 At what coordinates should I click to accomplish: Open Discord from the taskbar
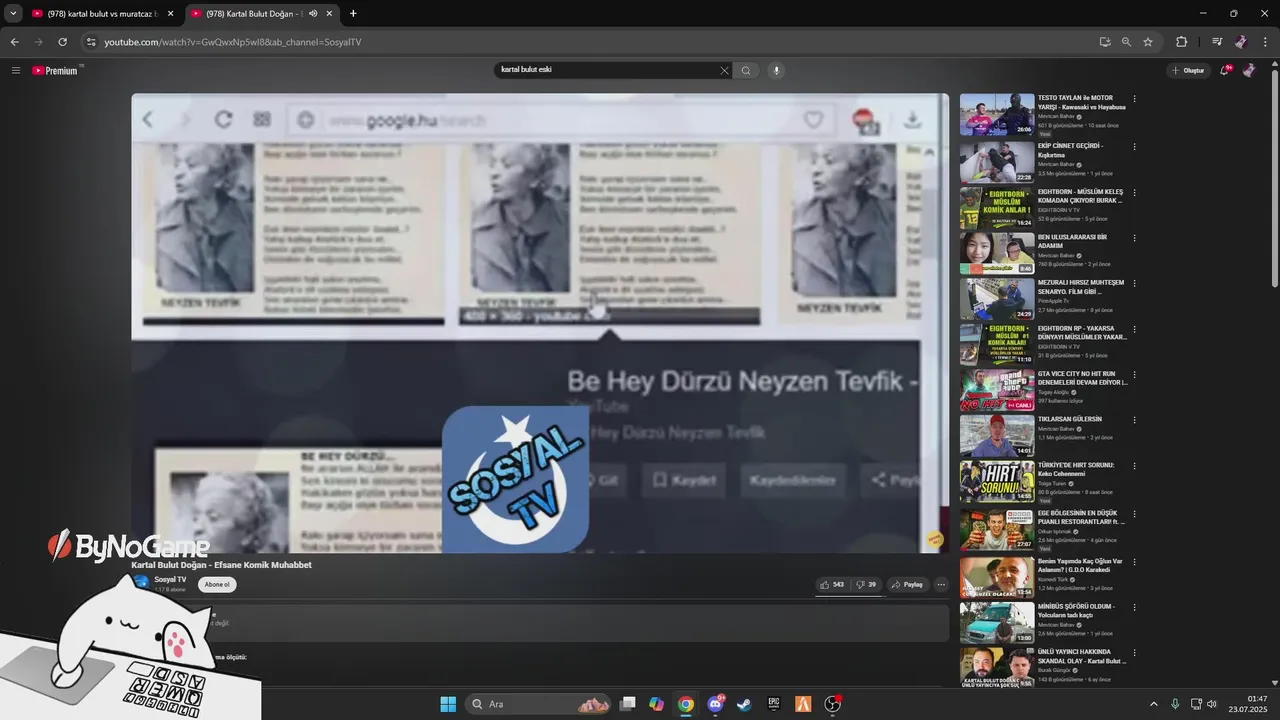[x=715, y=704]
